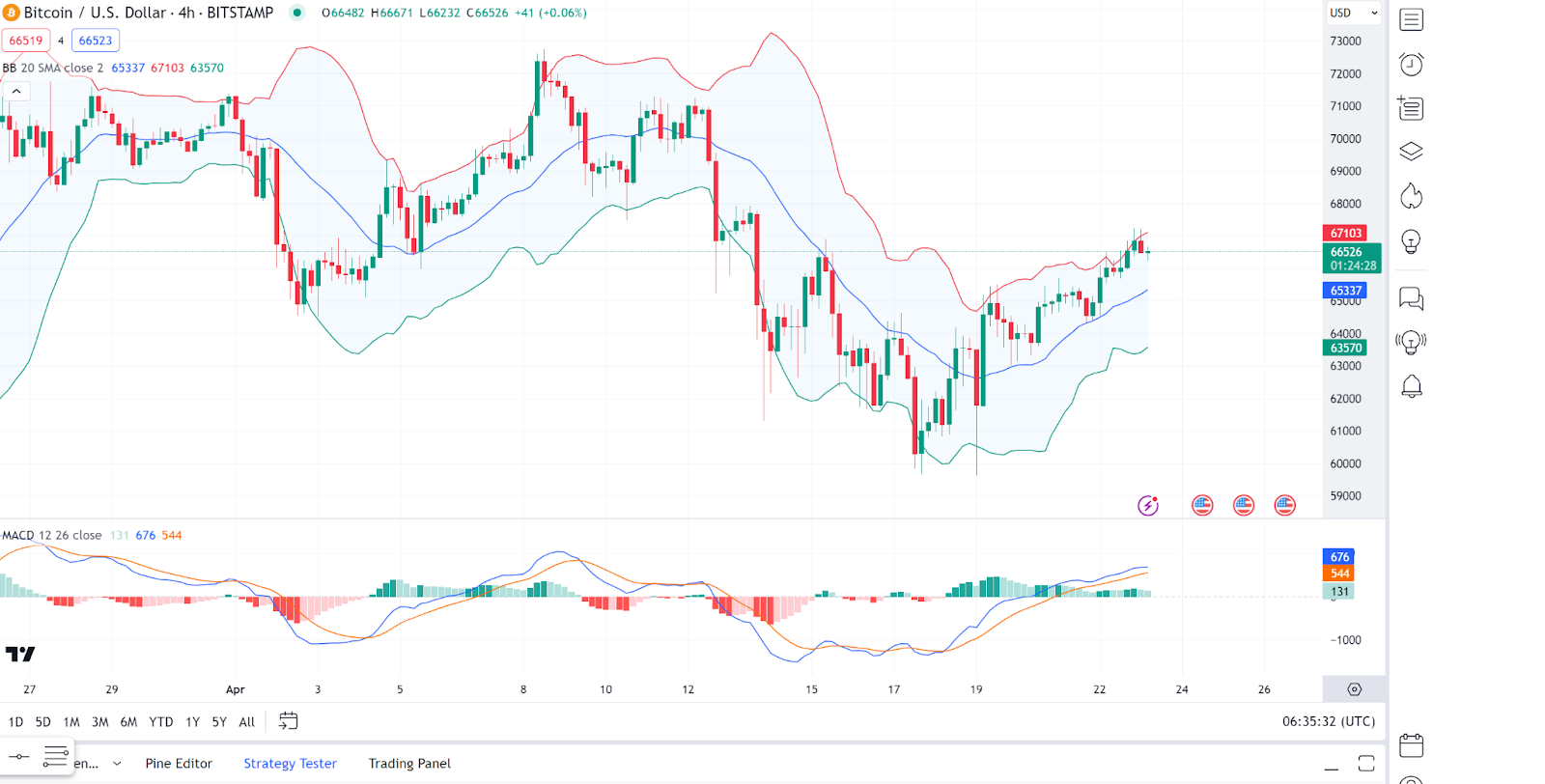Open the Strategy Tester tab
The height and width of the screenshot is (784, 1545).
click(290, 764)
